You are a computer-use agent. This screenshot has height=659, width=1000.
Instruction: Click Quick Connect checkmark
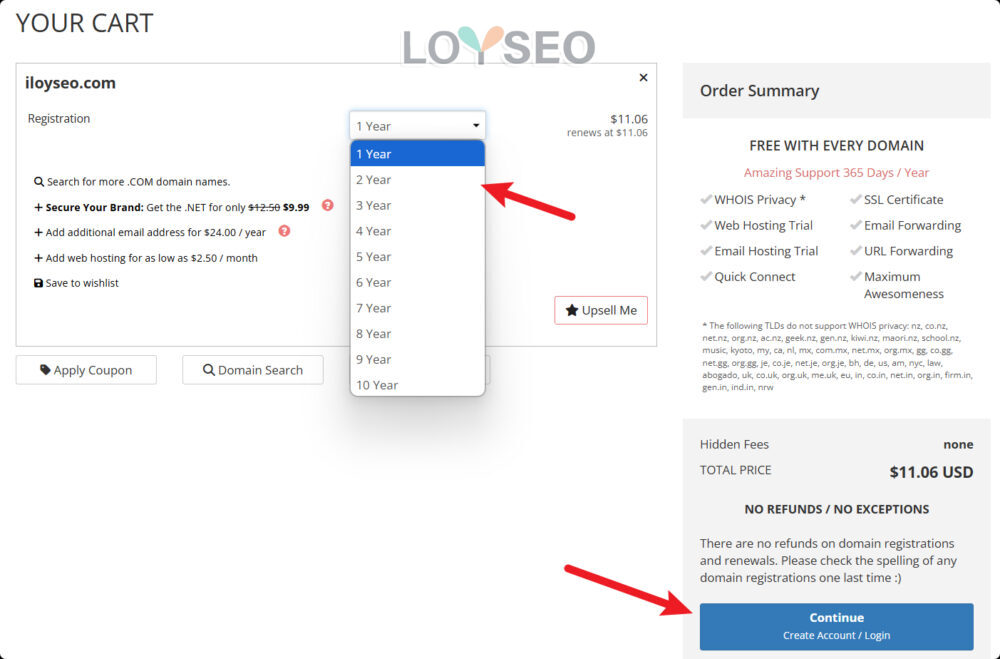pos(706,276)
